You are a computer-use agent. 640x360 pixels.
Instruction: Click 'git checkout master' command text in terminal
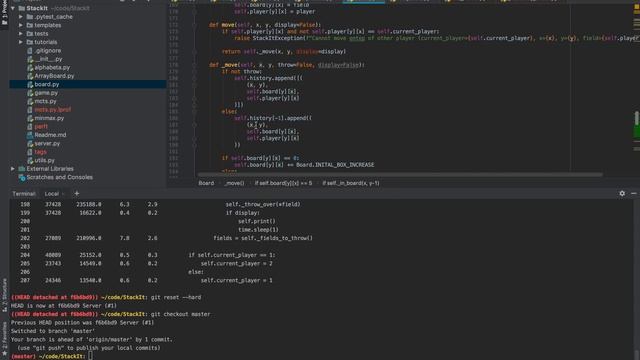(181, 314)
